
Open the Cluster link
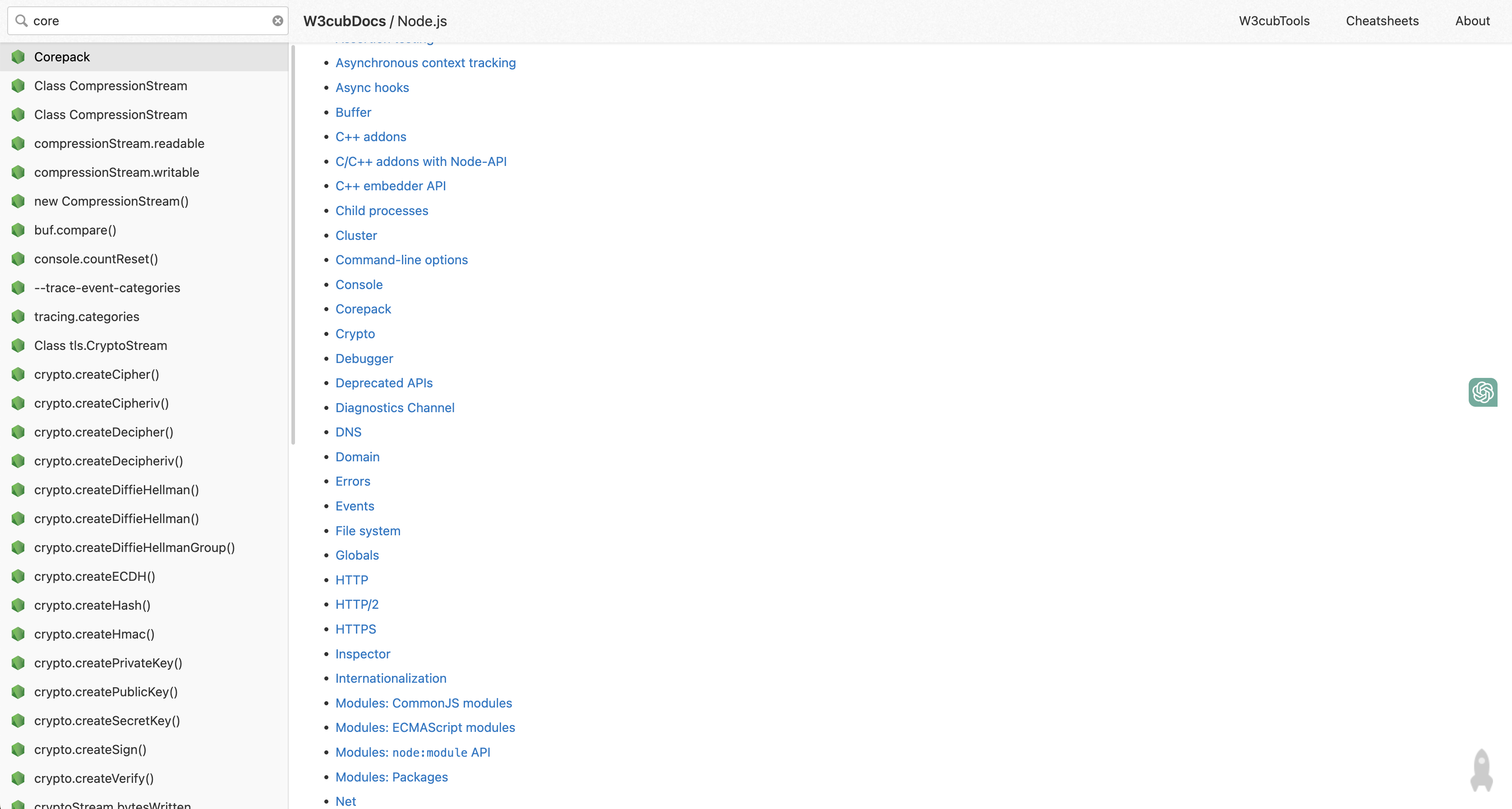[x=356, y=235]
